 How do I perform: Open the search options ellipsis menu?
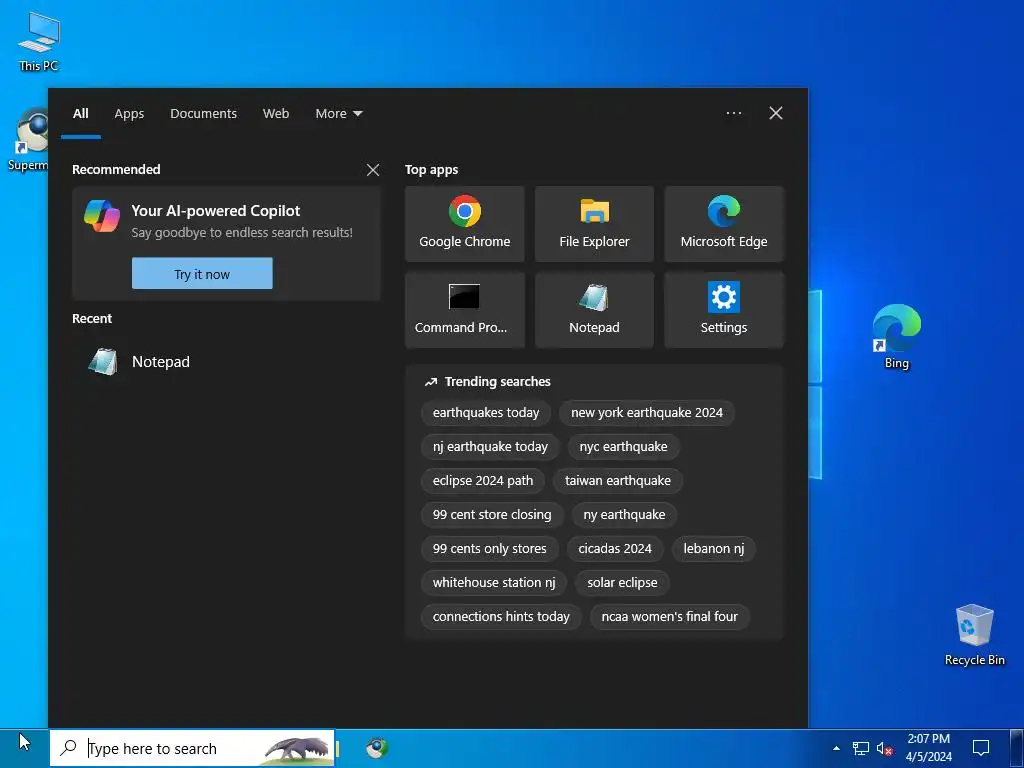point(734,114)
